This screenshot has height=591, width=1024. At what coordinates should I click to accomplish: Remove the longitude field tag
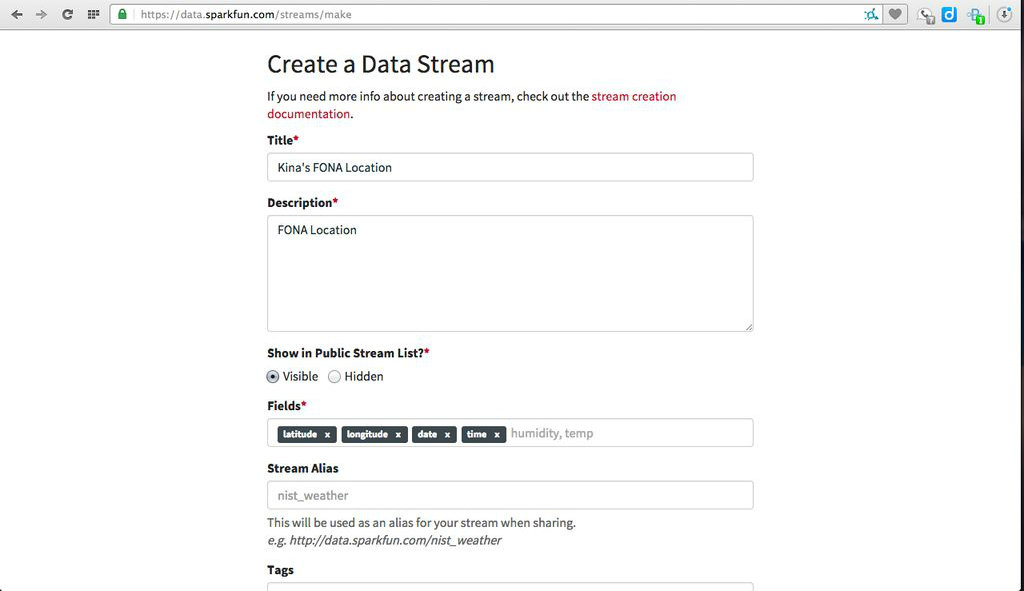pos(398,435)
